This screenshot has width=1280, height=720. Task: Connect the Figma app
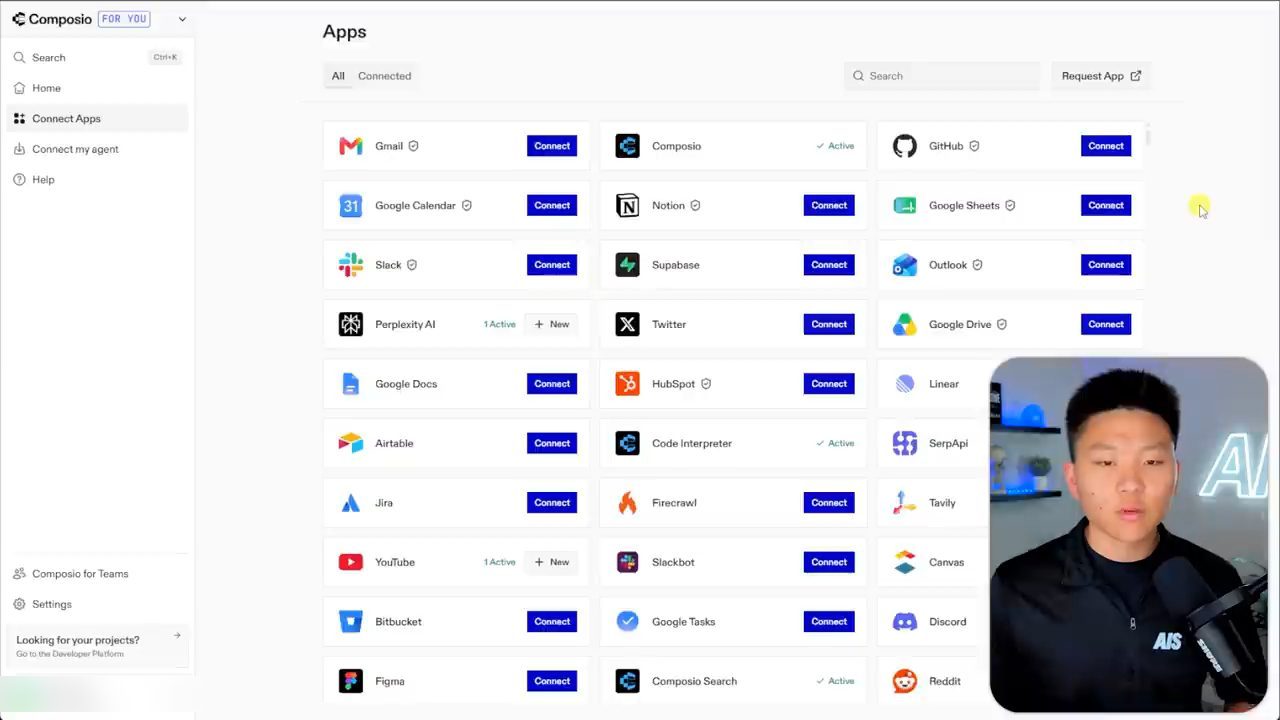point(552,681)
